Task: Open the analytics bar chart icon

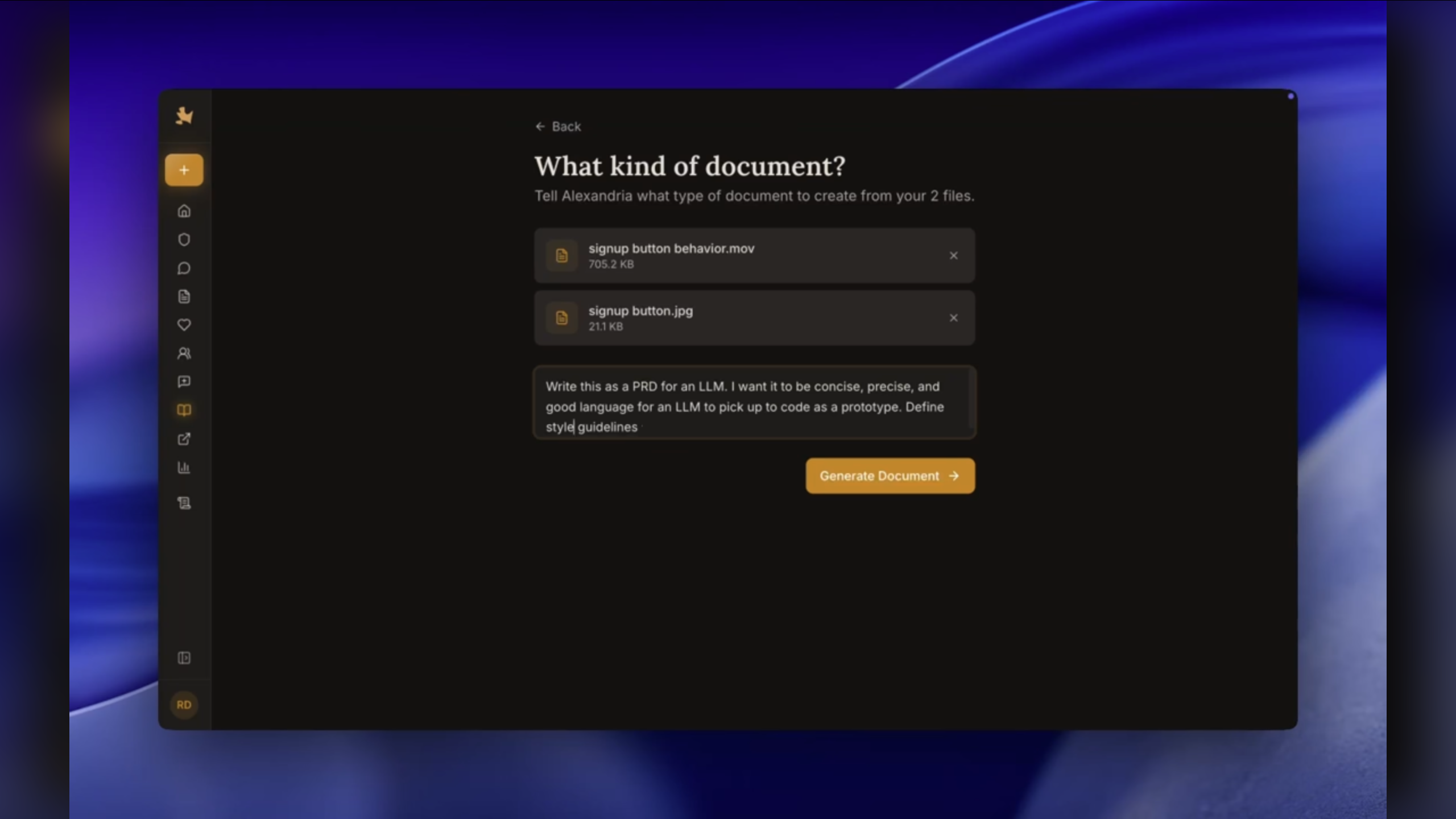Action: [x=184, y=467]
